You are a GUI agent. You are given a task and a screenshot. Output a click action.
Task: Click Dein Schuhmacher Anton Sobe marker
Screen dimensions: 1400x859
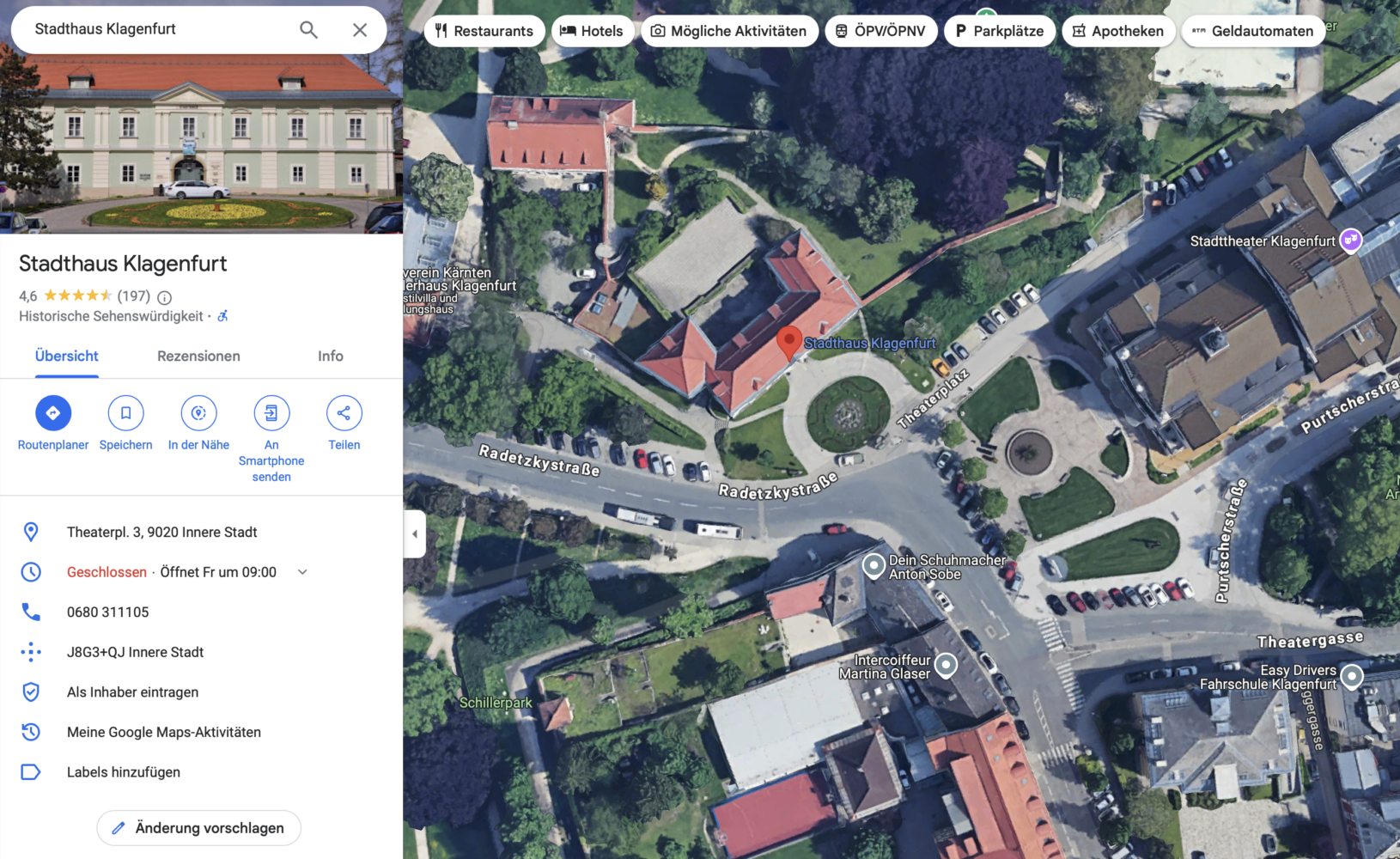tap(873, 565)
